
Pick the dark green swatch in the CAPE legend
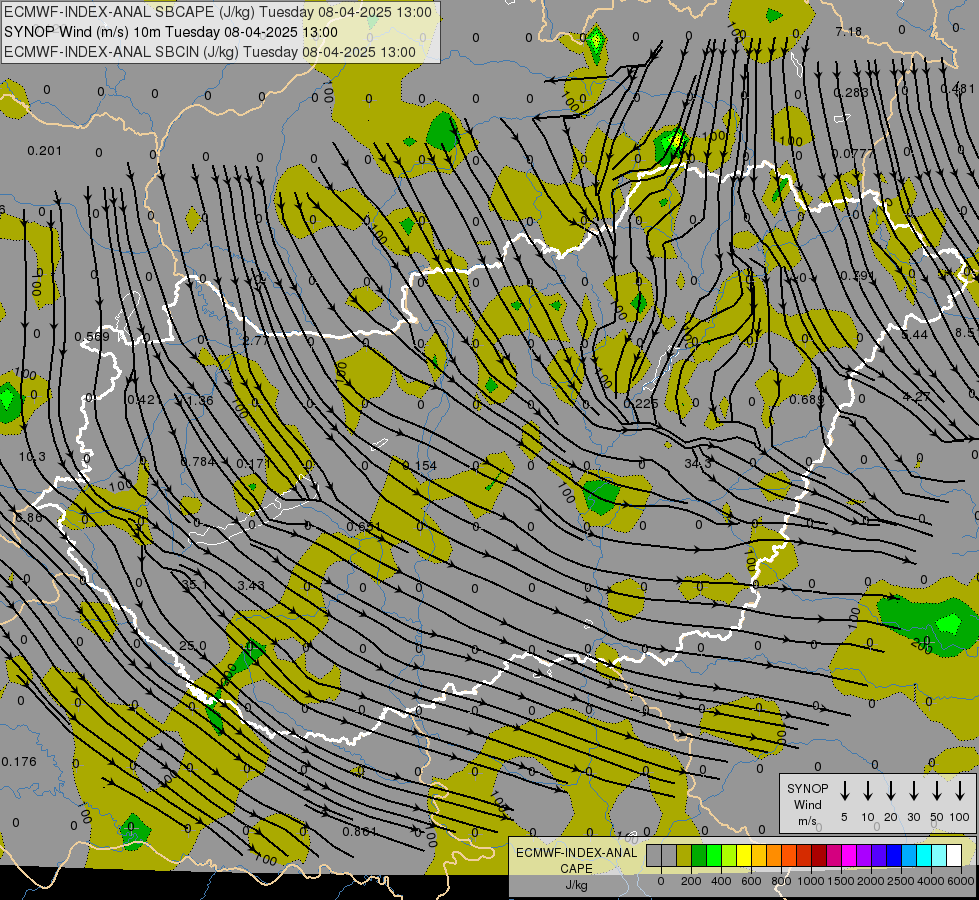point(699,855)
